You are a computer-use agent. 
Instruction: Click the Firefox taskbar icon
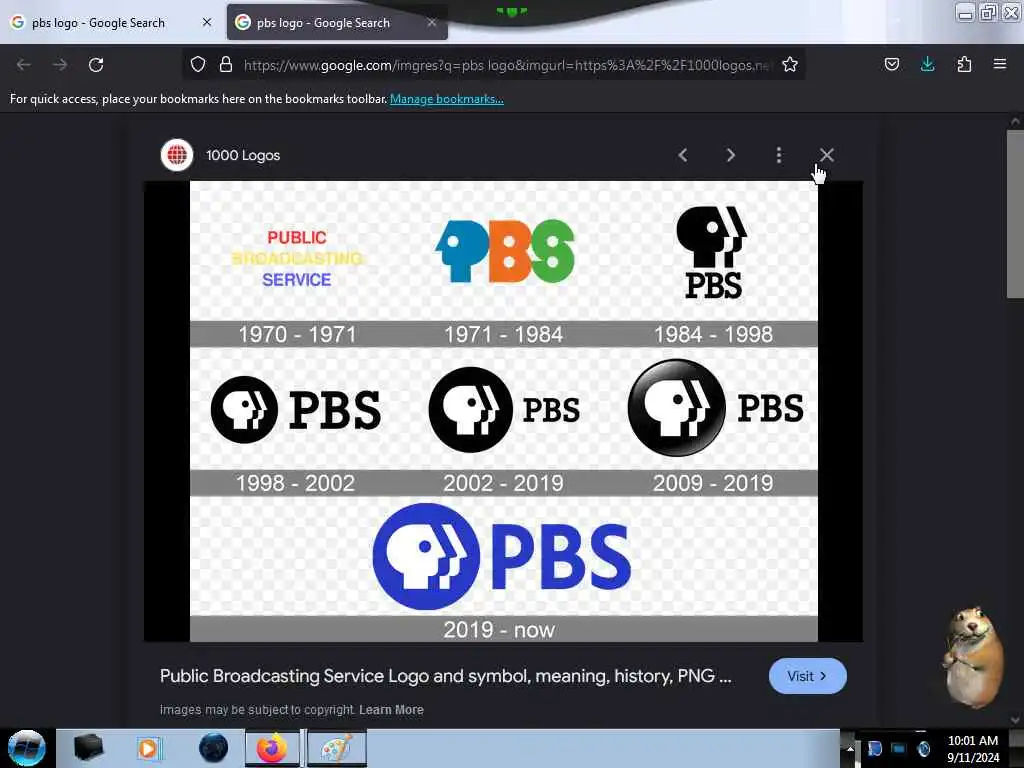click(x=272, y=748)
